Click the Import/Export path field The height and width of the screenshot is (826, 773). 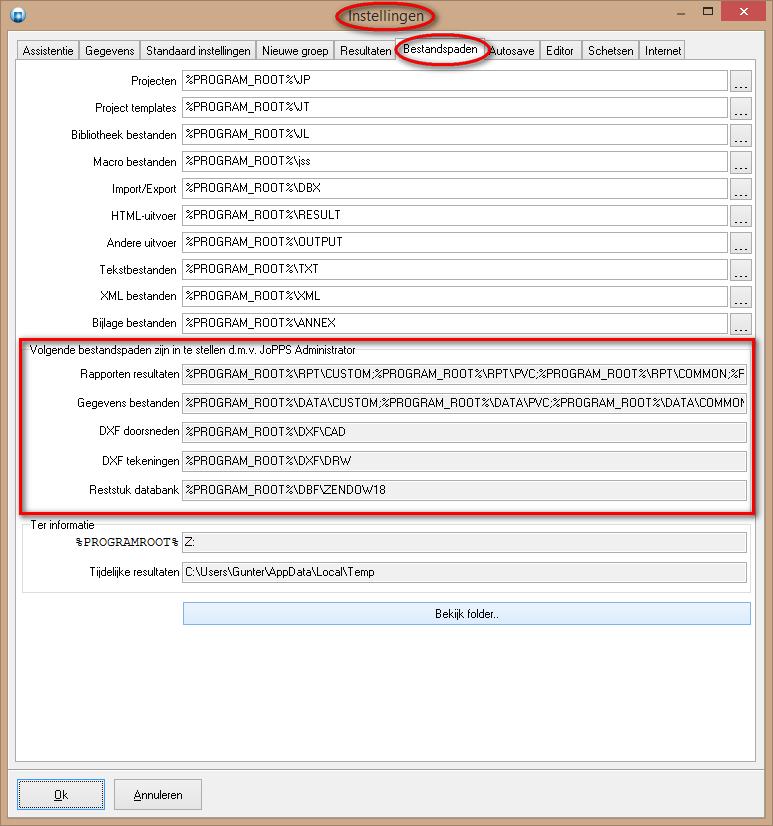[455, 188]
